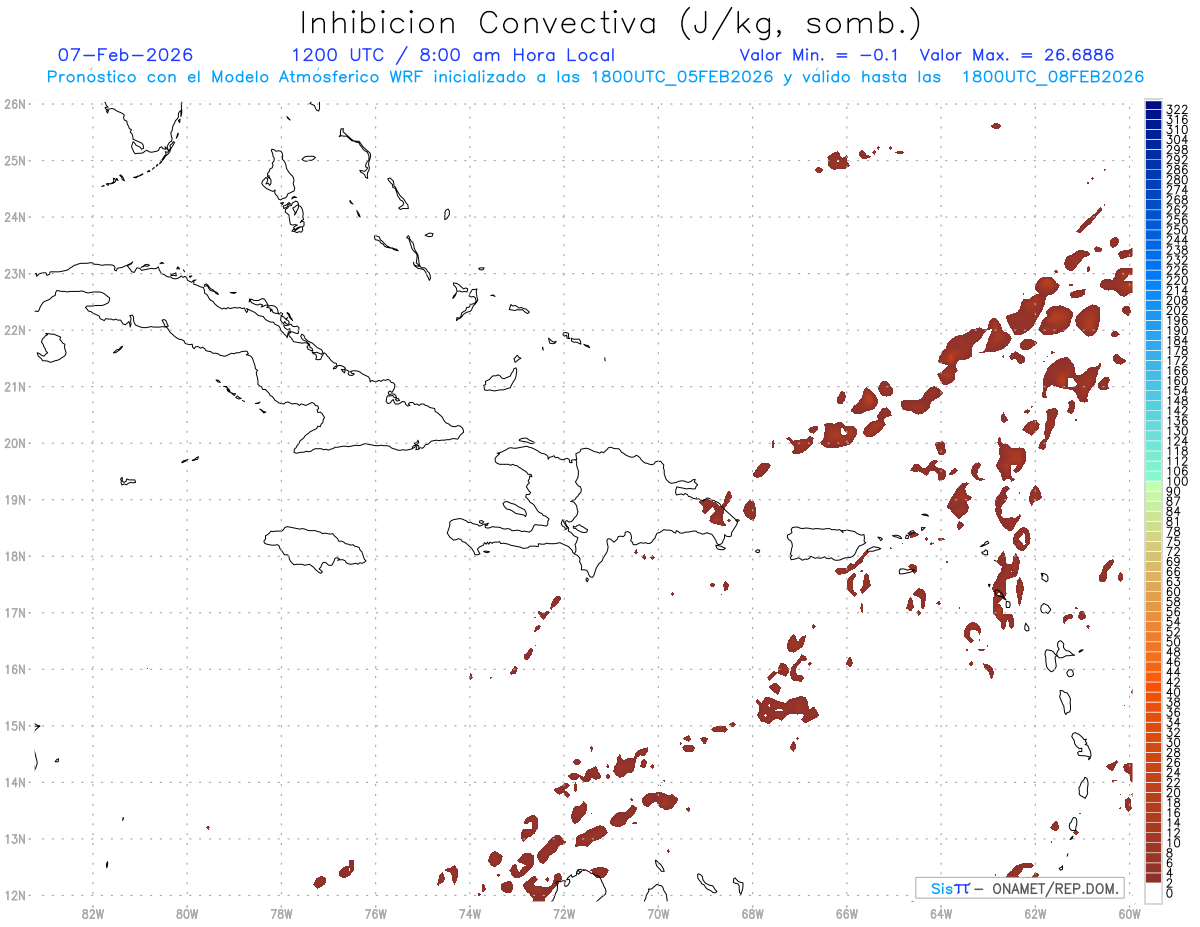Click the '1200 UTC / 8:00 am Hora Local' text
1200x927 pixels.
pyautogui.click(x=453, y=55)
